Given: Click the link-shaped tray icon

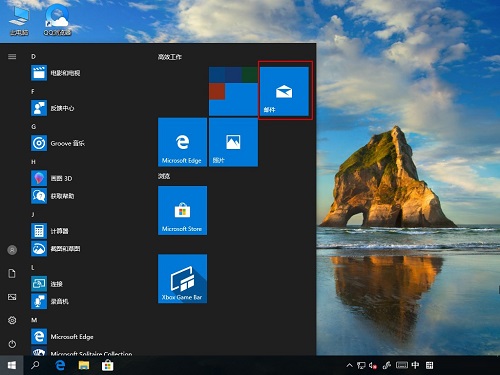Looking at the screenshot, I should pos(387,365).
